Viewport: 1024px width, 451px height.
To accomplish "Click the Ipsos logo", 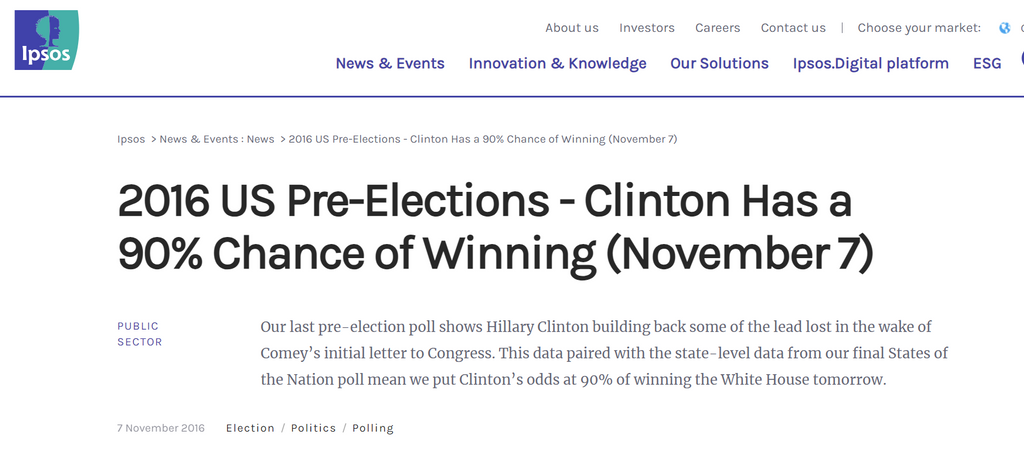I will tap(46, 40).
